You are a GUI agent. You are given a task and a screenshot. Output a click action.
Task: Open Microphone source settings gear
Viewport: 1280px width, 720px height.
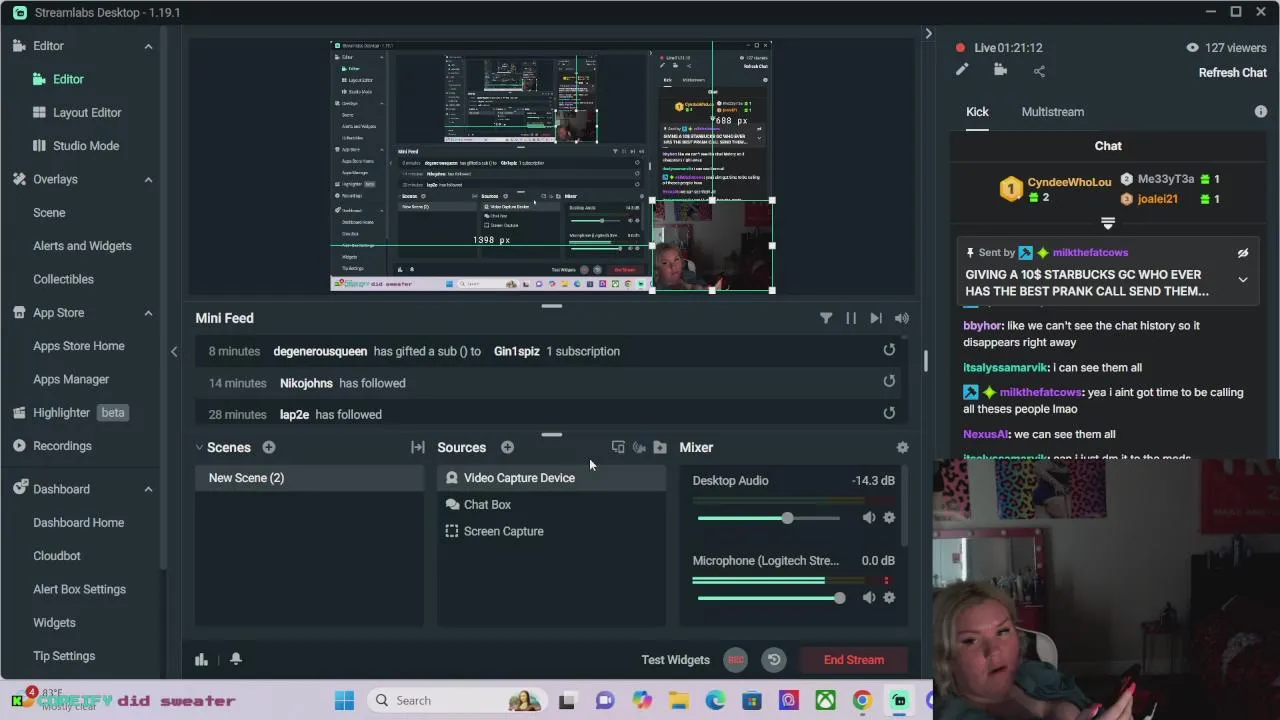[889, 597]
